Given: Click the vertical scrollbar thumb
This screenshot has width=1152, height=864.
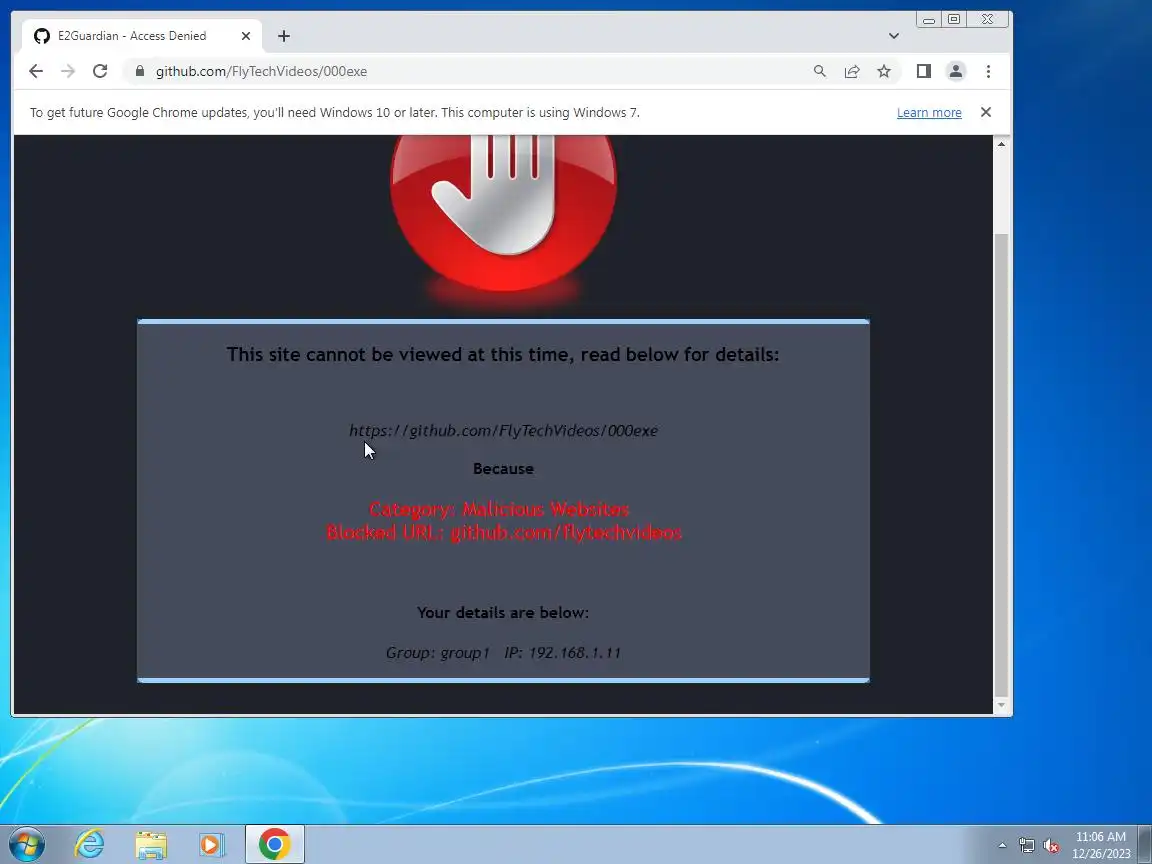Looking at the screenshot, I should [x=1001, y=463].
